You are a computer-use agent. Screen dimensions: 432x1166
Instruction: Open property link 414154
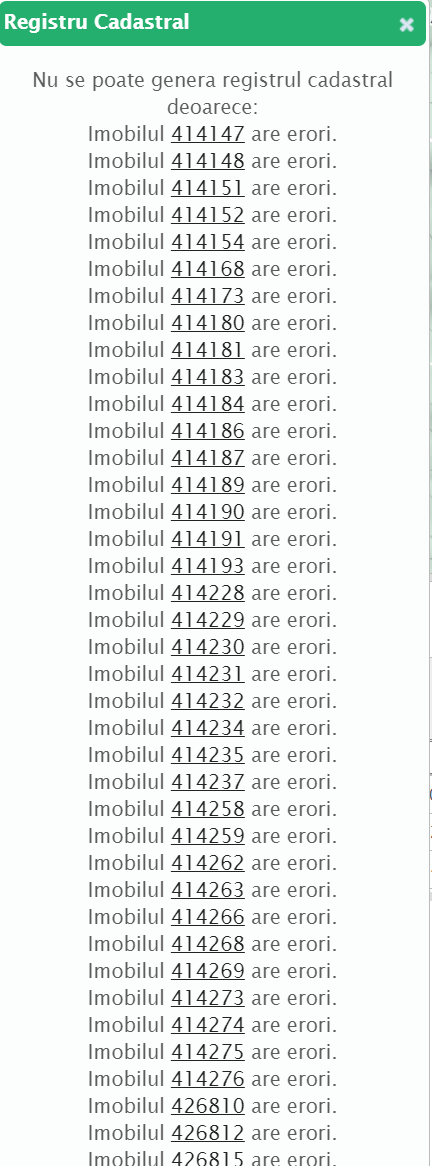point(207,242)
